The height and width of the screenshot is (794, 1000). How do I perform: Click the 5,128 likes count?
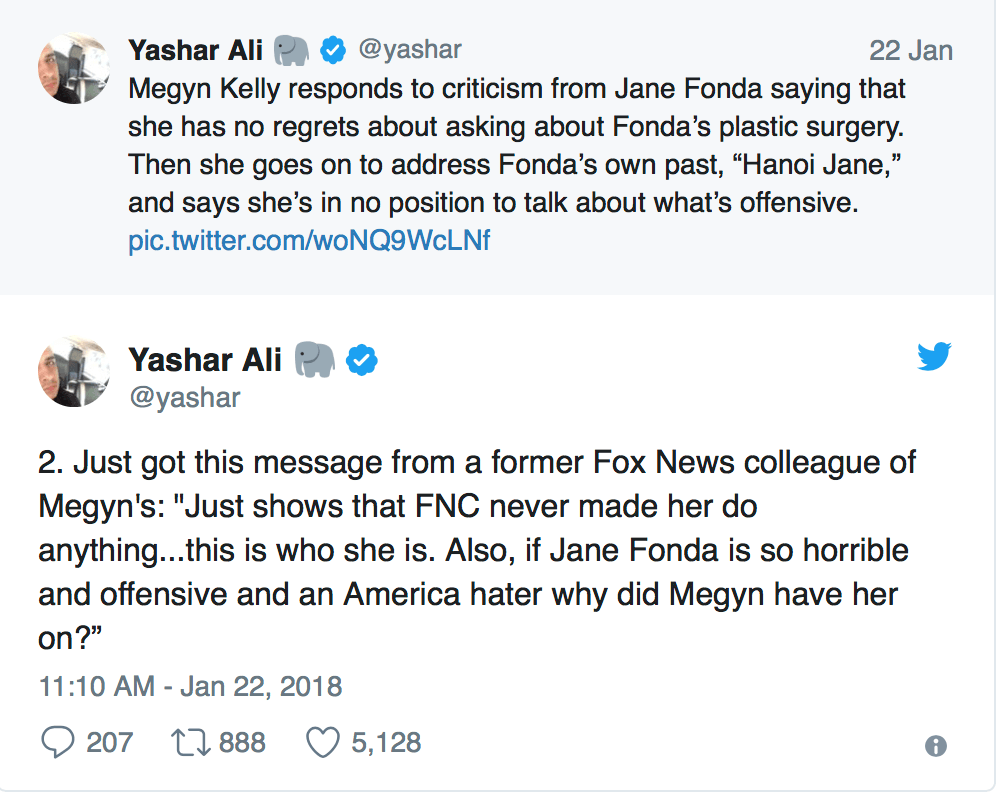pos(386,742)
